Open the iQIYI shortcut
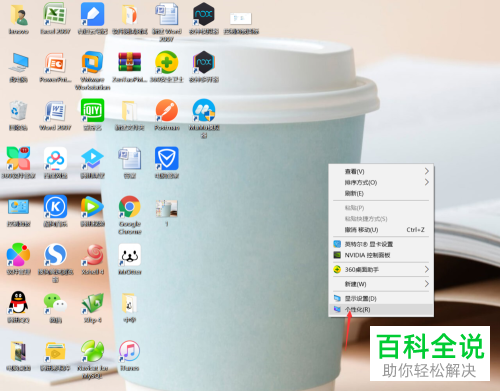 pyautogui.click(x=92, y=110)
